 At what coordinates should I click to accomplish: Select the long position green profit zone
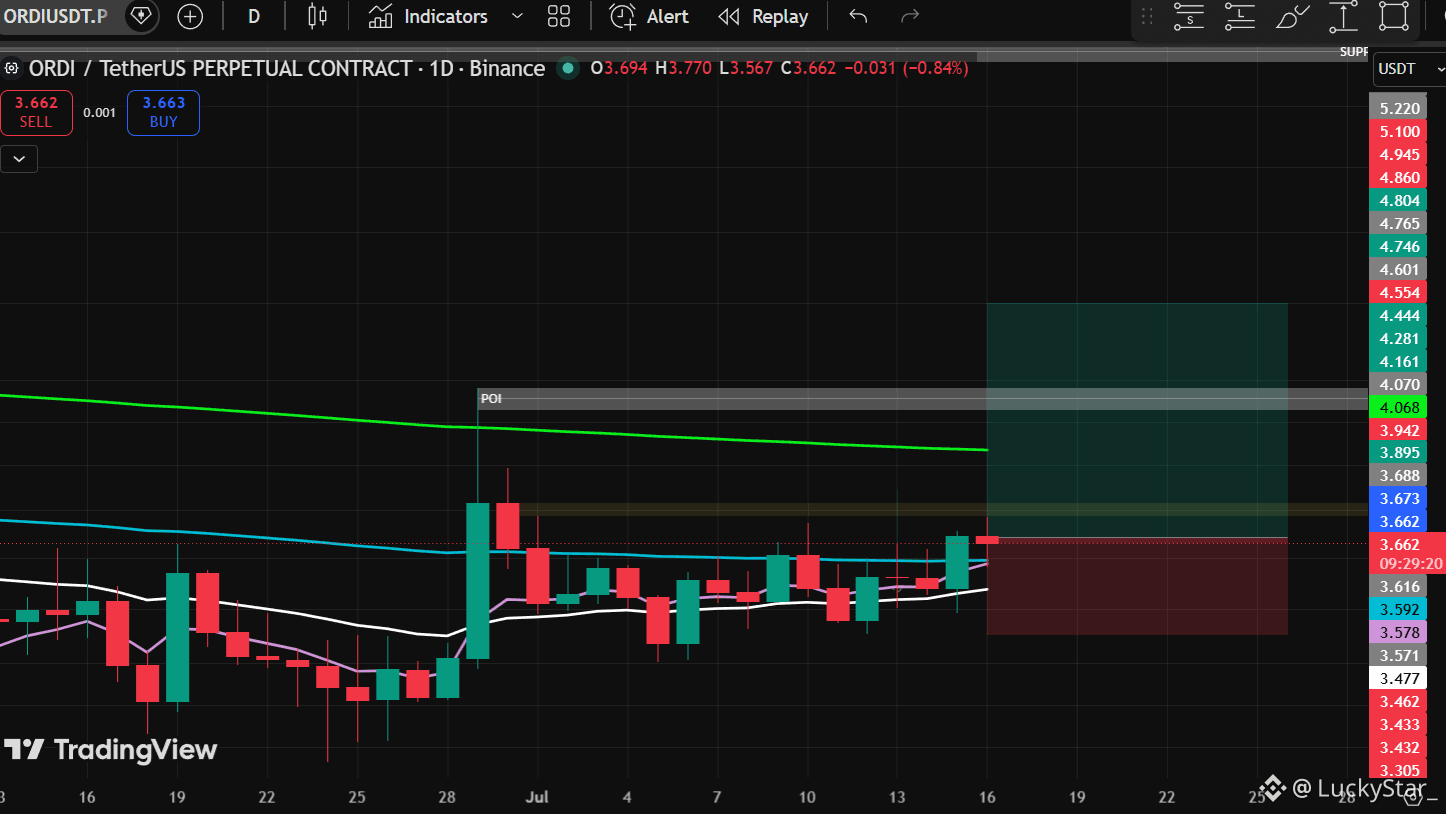[1137, 420]
